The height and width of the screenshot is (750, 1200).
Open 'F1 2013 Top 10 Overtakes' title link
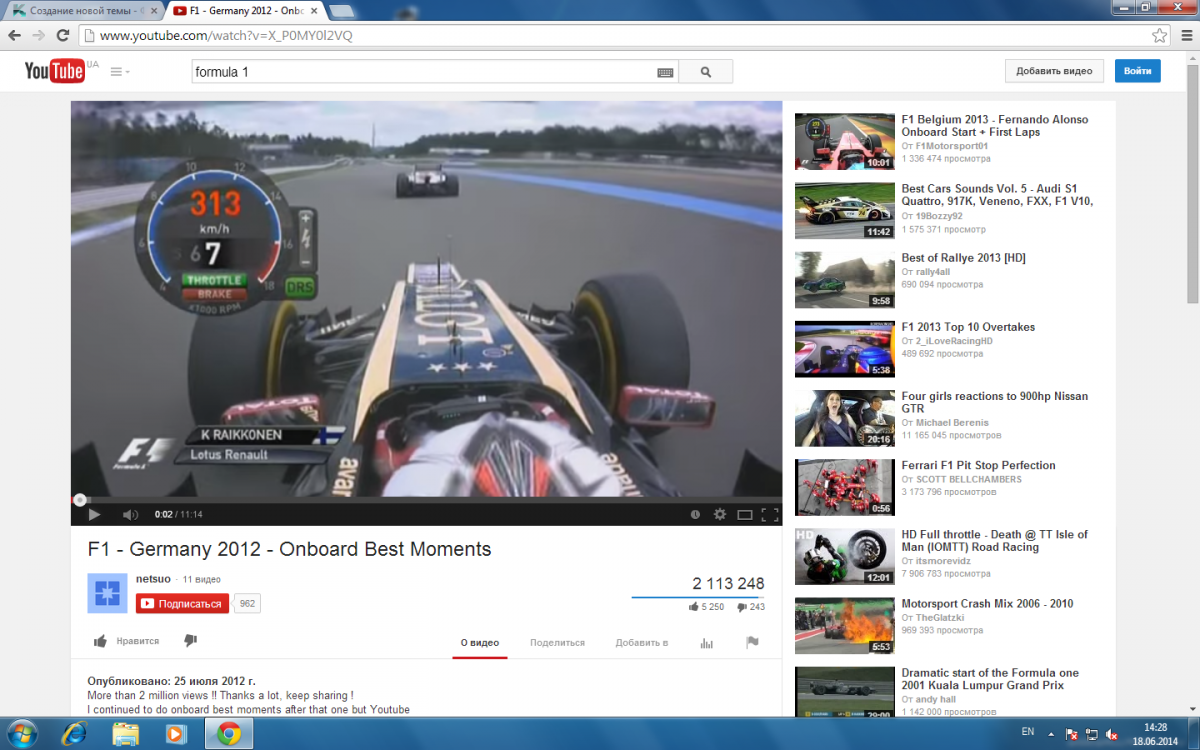coord(968,327)
